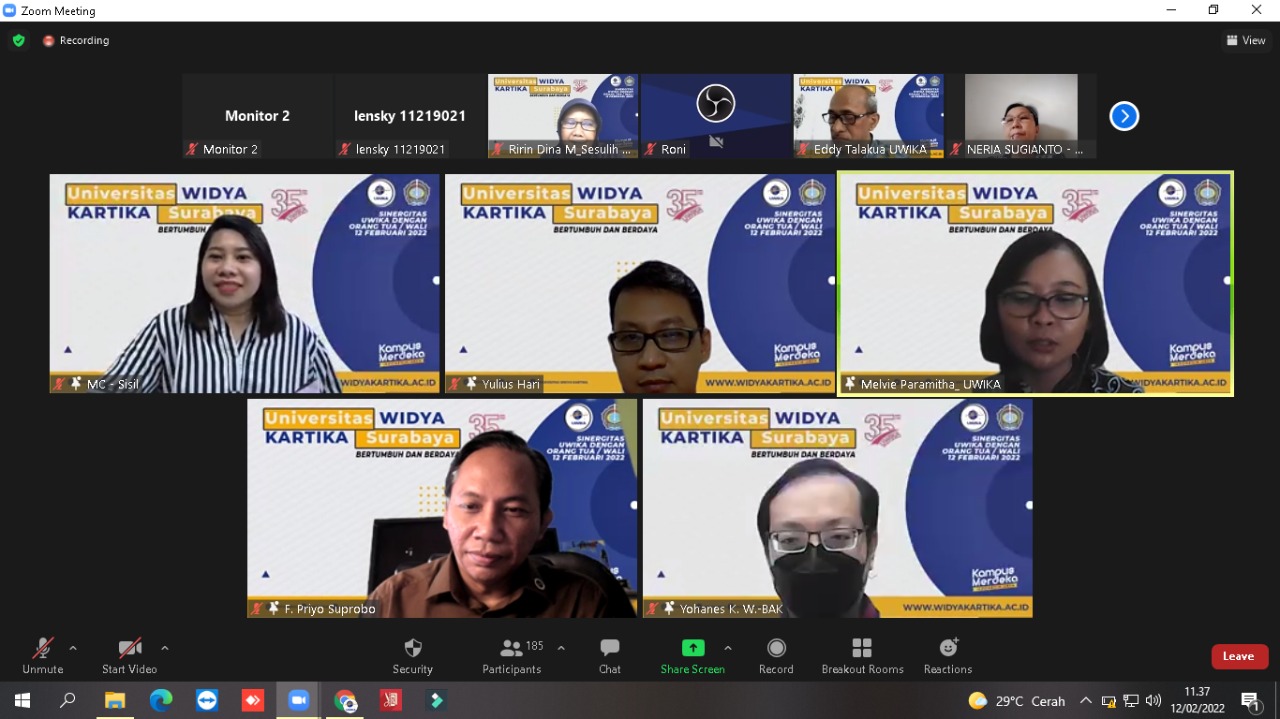The width and height of the screenshot is (1280, 719).
Task: Select Melvie Paramitha's video tile
Action: [1035, 283]
